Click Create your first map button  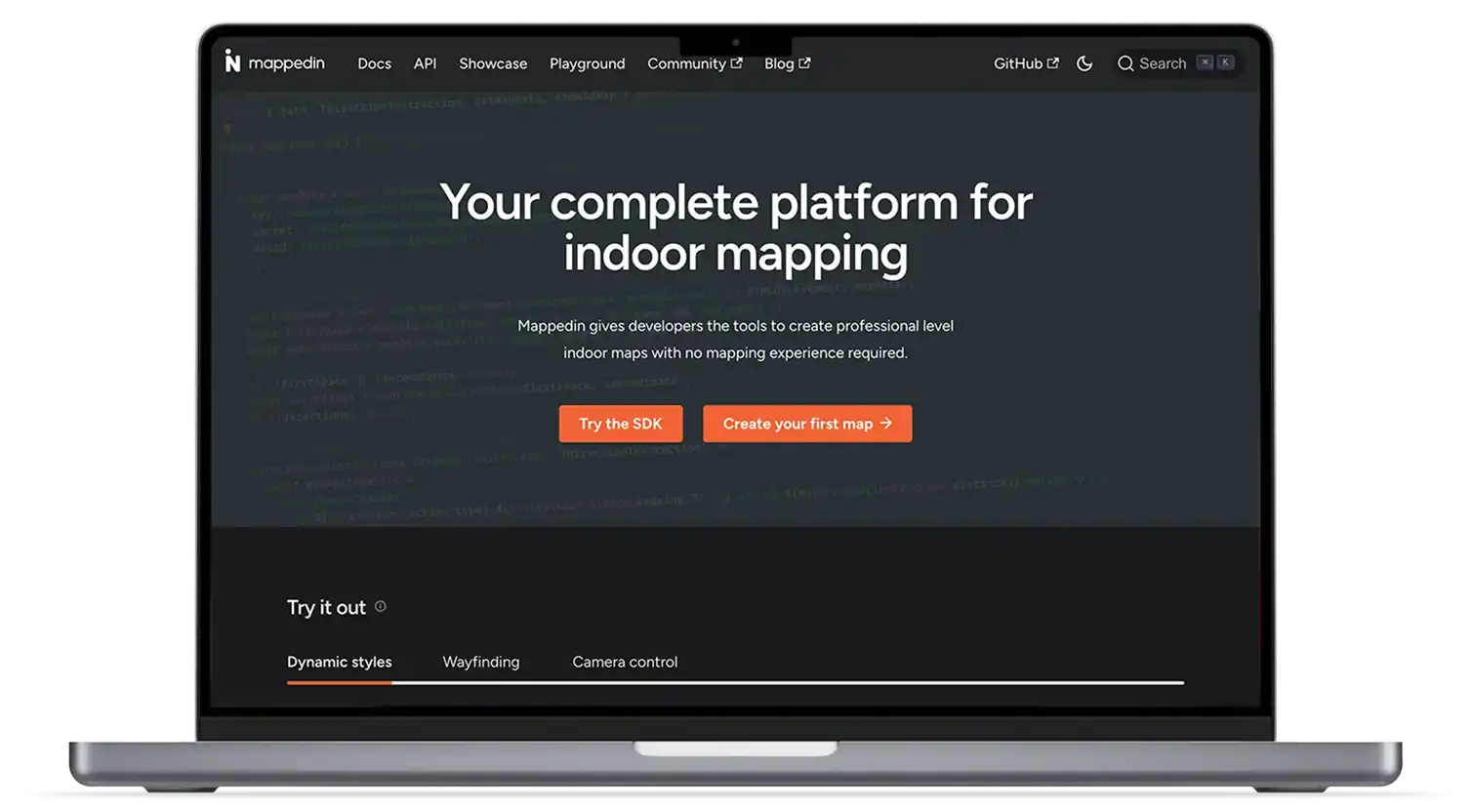pyautogui.click(x=807, y=424)
